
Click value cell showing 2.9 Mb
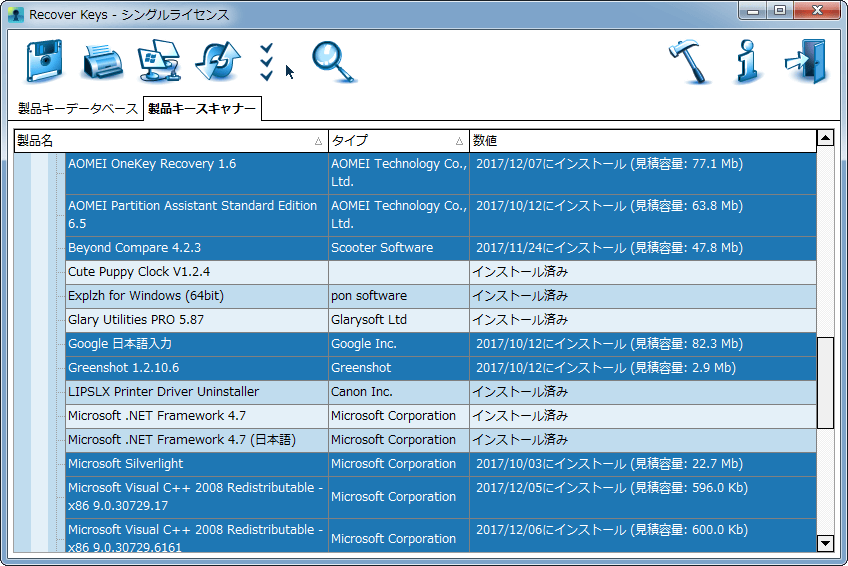pyautogui.click(x=642, y=368)
